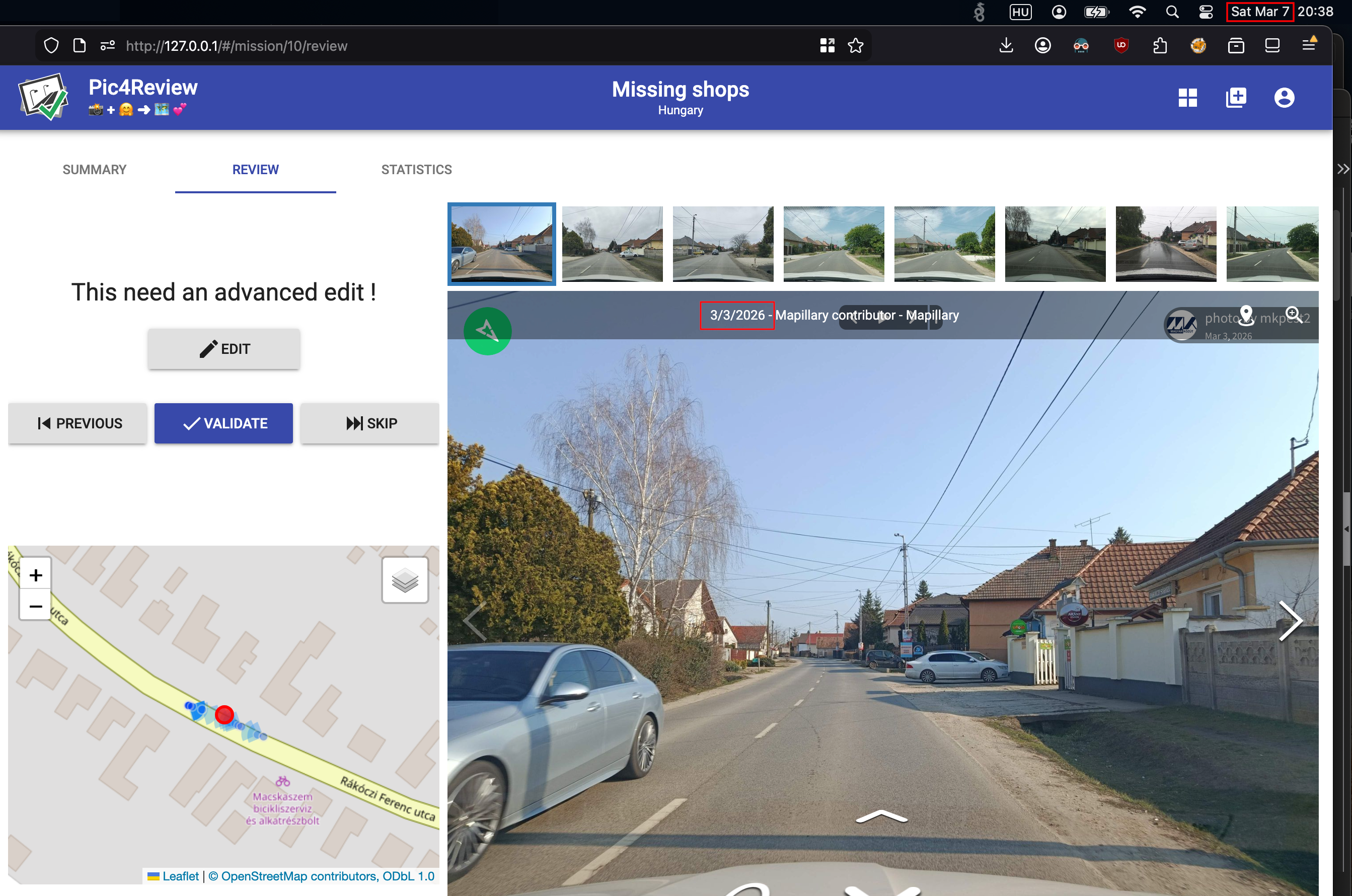Click the Validate button

tap(223, 423)
